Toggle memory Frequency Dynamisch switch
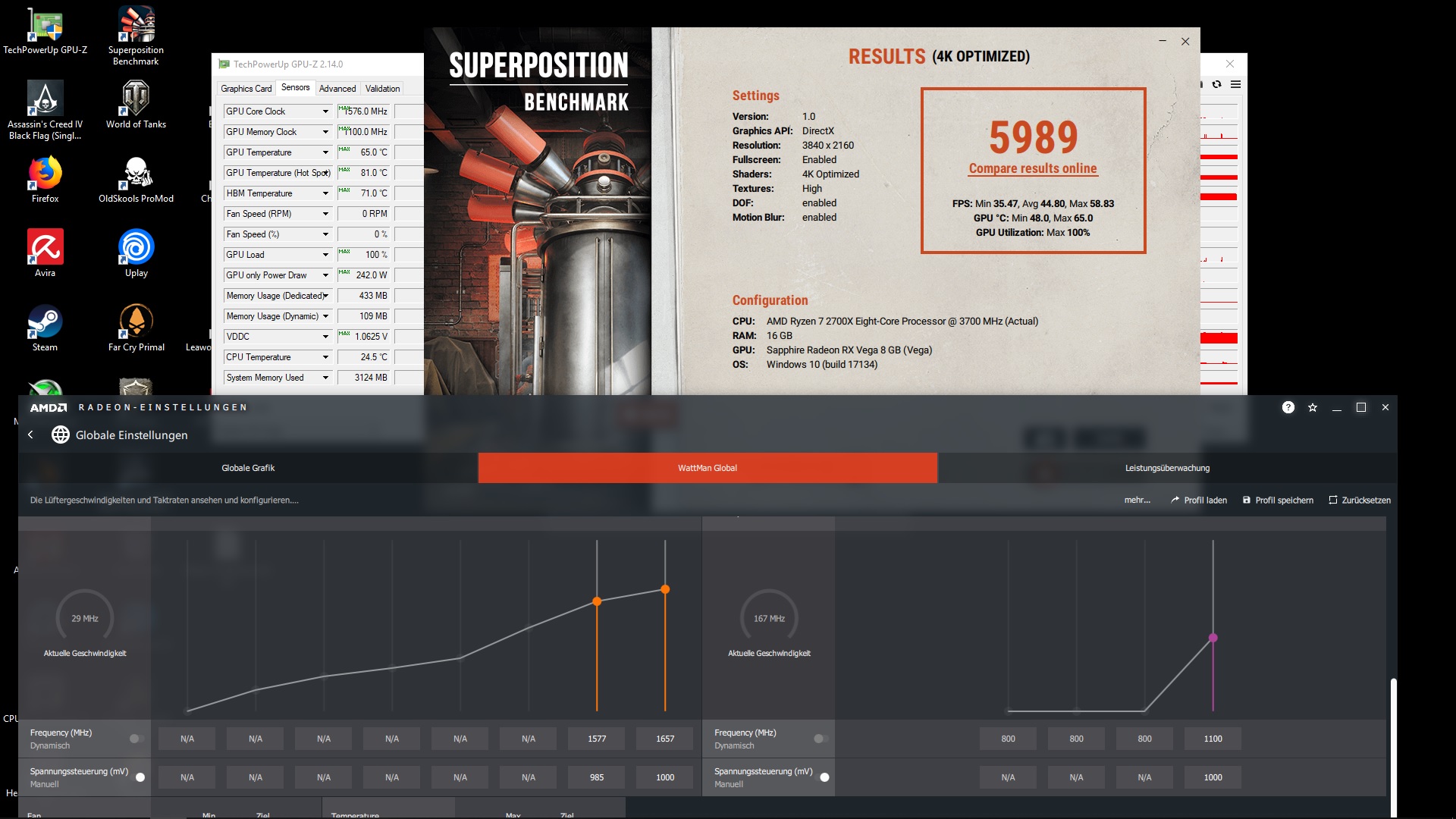 (x=821, y=739)
